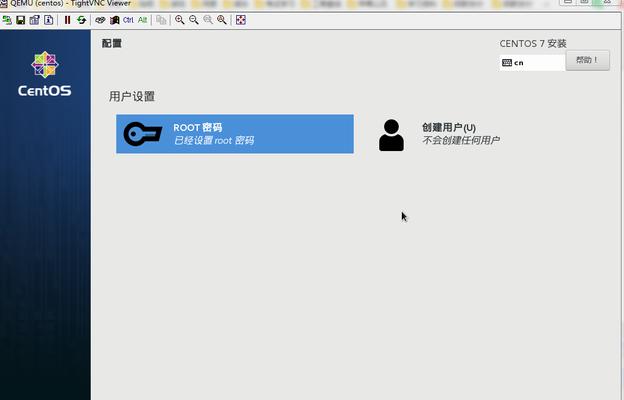The image size is (624, 400).
Task: Click the 不会创建任何用户 status text
Action: (x=460, y=140)
